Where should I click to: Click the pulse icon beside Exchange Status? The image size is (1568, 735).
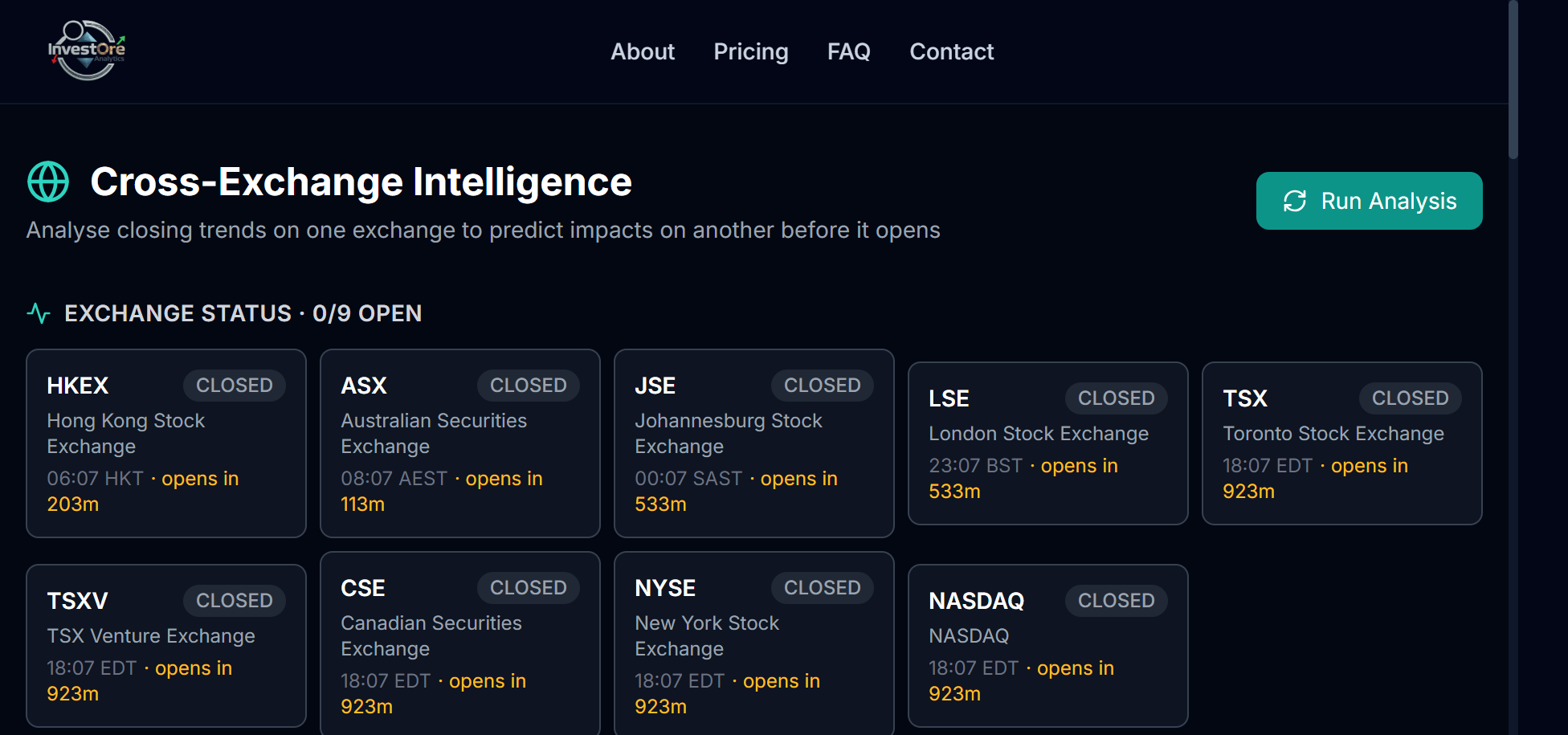click(x=39, y=313)
